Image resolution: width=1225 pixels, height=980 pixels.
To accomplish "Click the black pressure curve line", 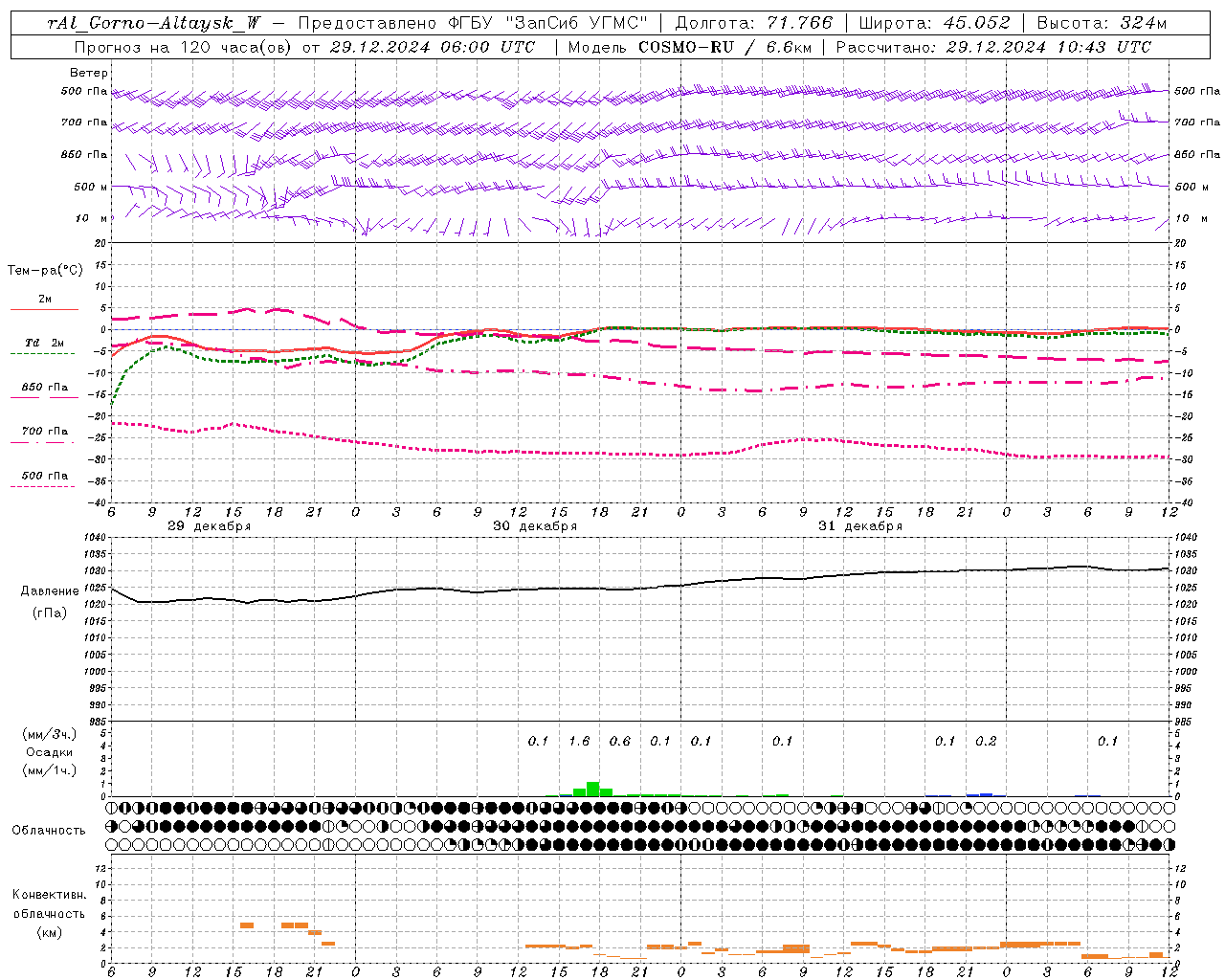I will tap(639, 588).
